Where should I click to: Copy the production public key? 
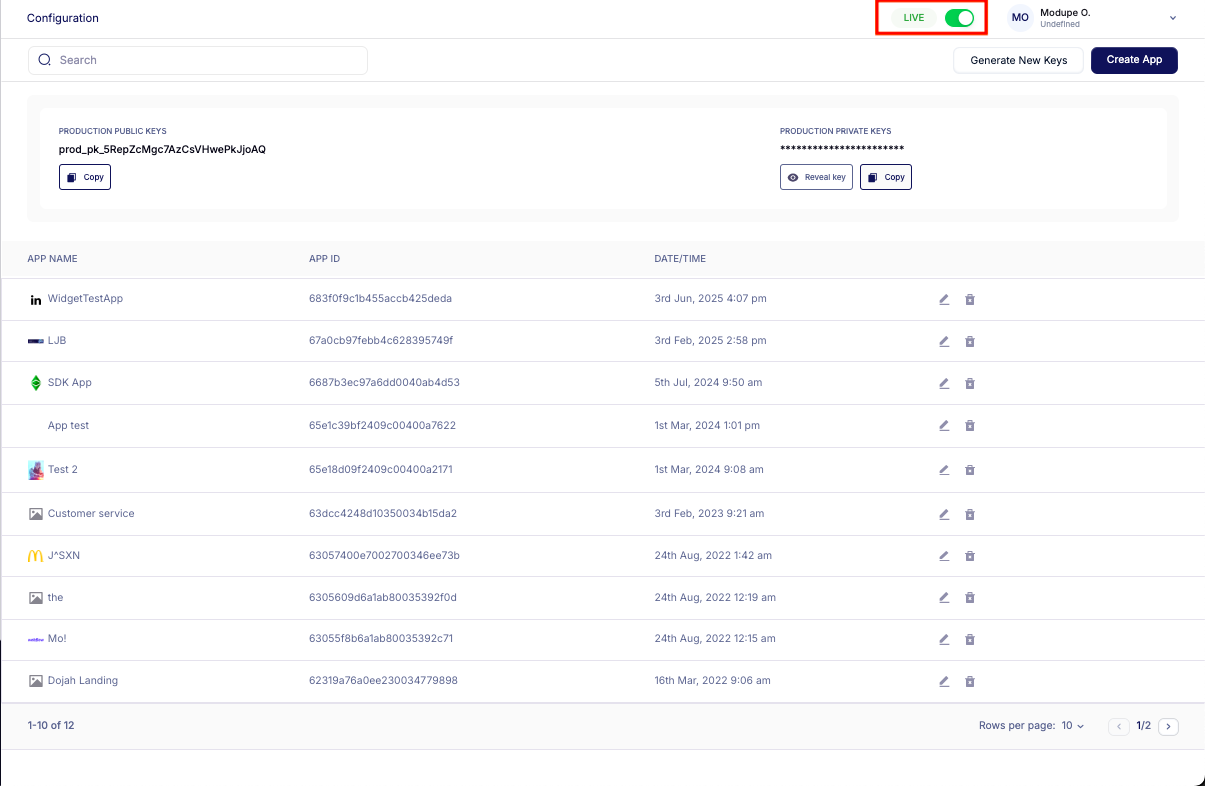(x=85, y=177)
